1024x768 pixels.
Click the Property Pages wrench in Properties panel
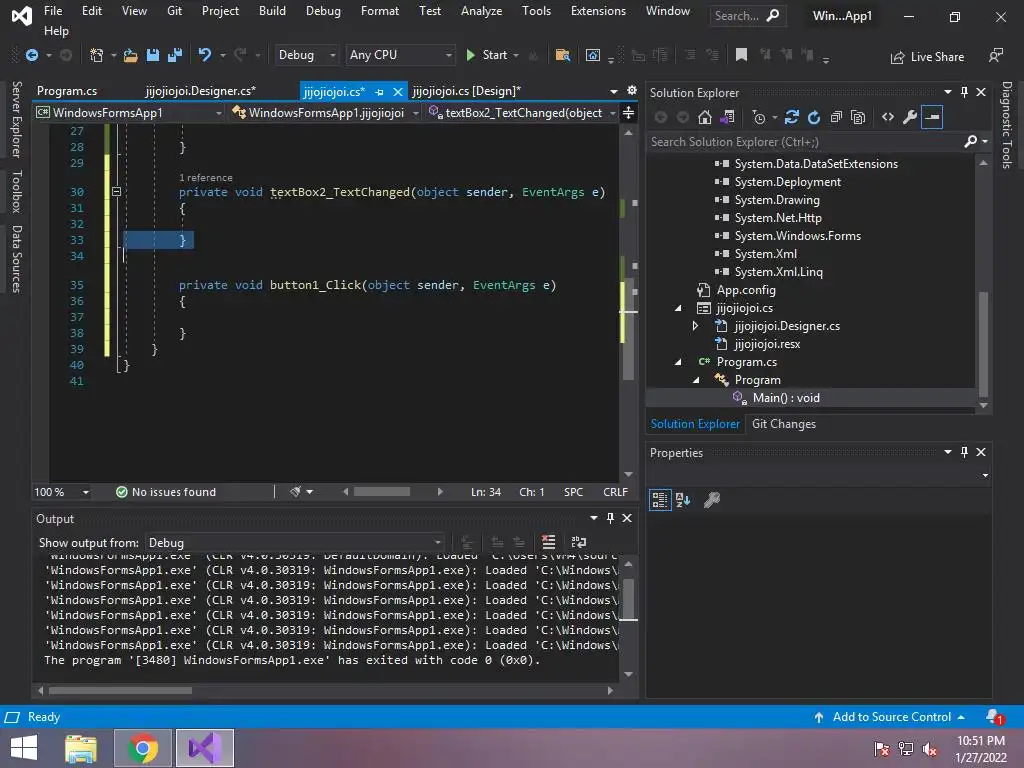click(x=712, y=500)
